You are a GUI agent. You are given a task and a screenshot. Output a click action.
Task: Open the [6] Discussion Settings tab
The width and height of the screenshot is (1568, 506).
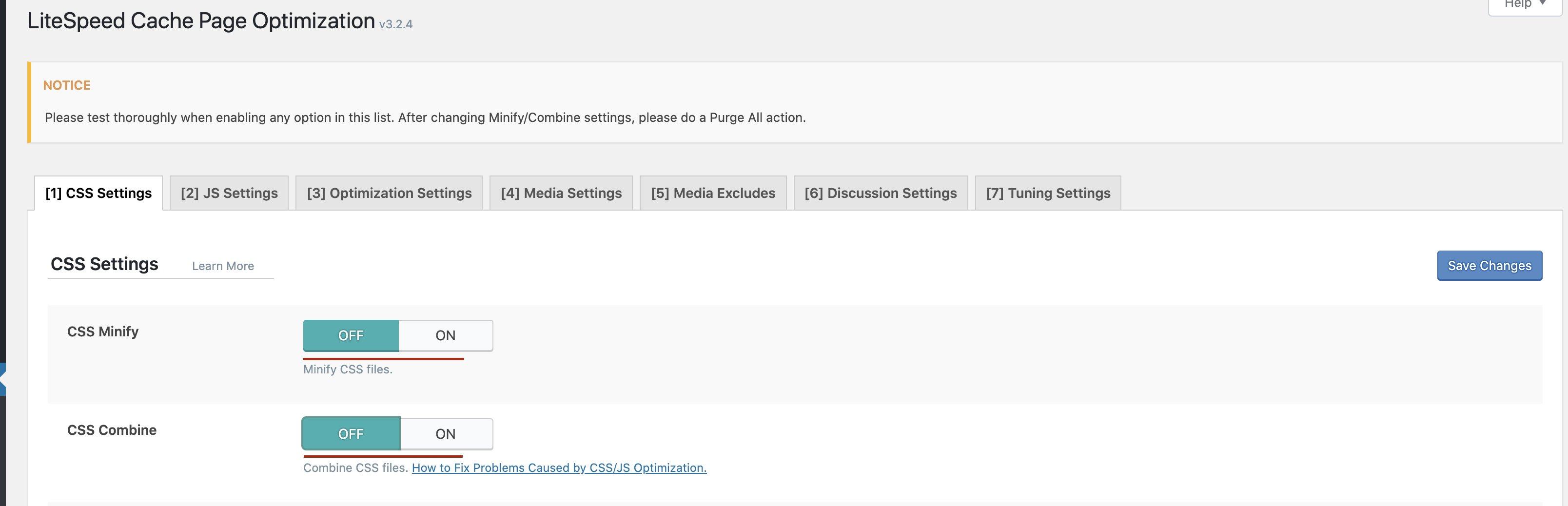pos(881,193)
